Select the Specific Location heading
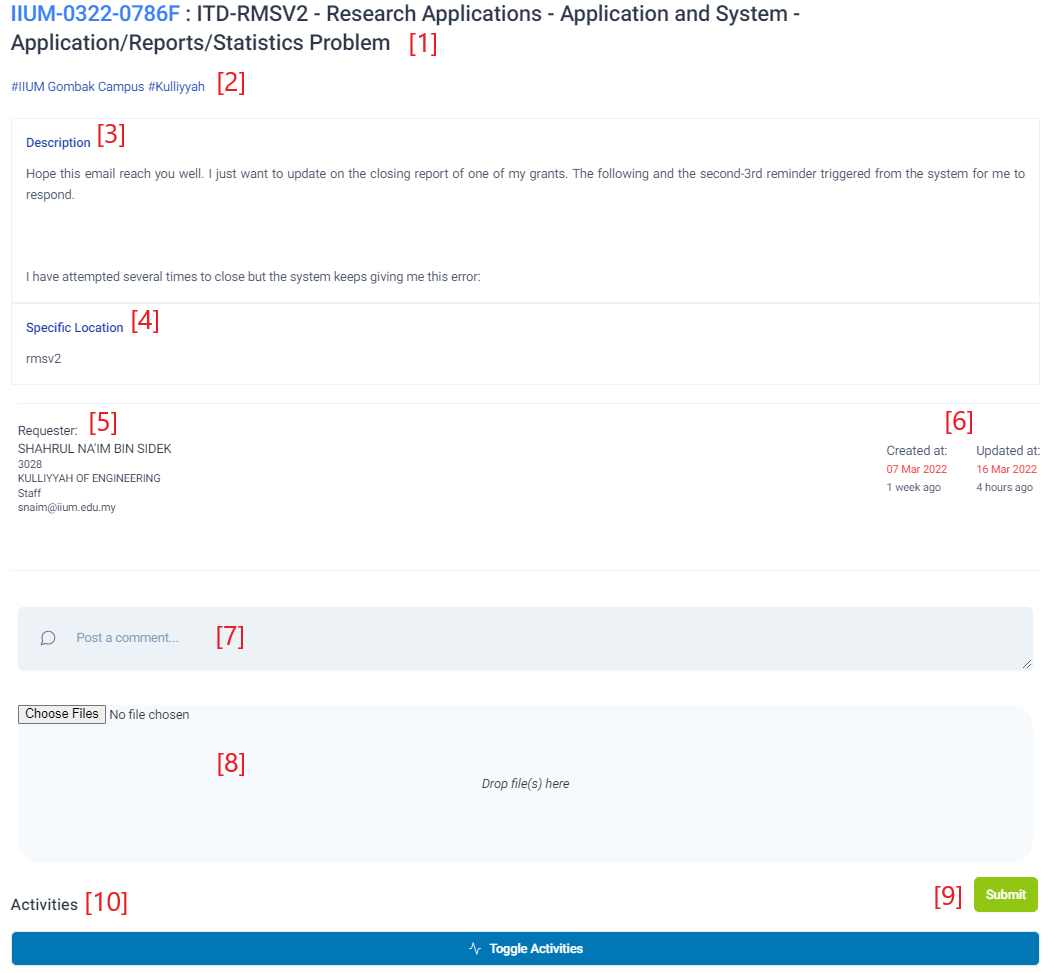1058x973 pixels. click(x=75, y=328)
